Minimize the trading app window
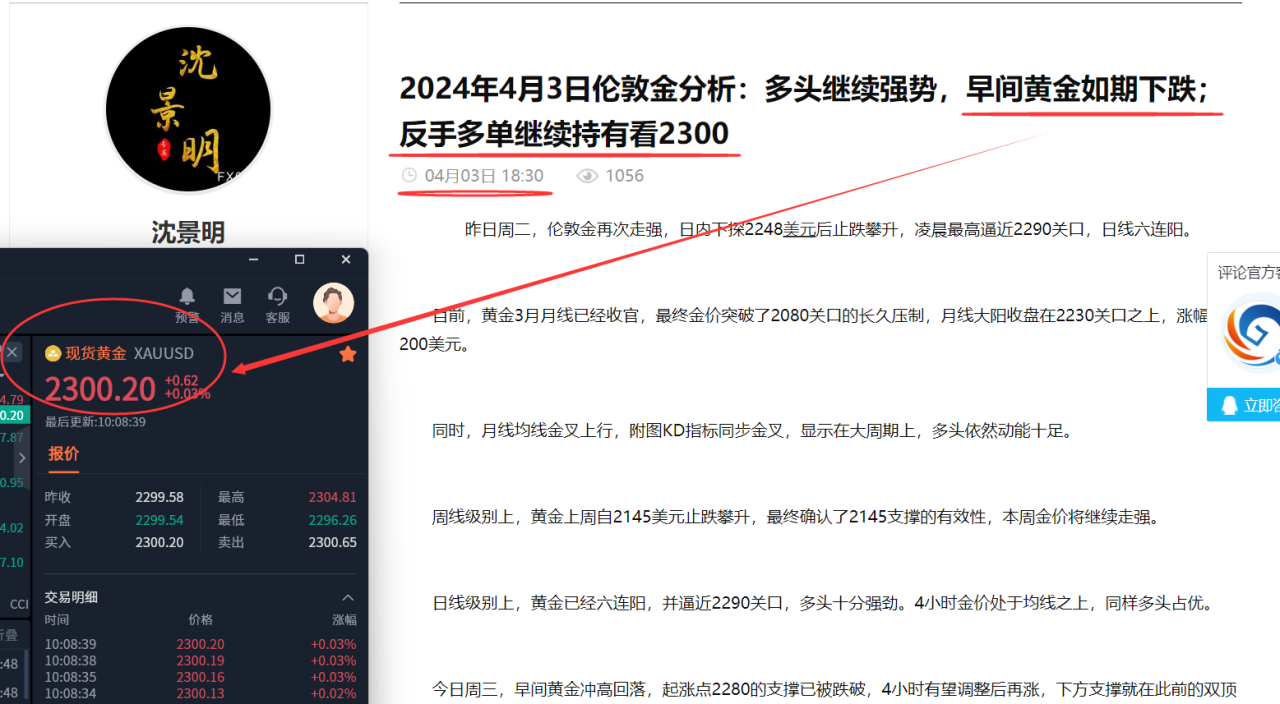Viewport: 1280px width, 704px height. pos(252,260)
